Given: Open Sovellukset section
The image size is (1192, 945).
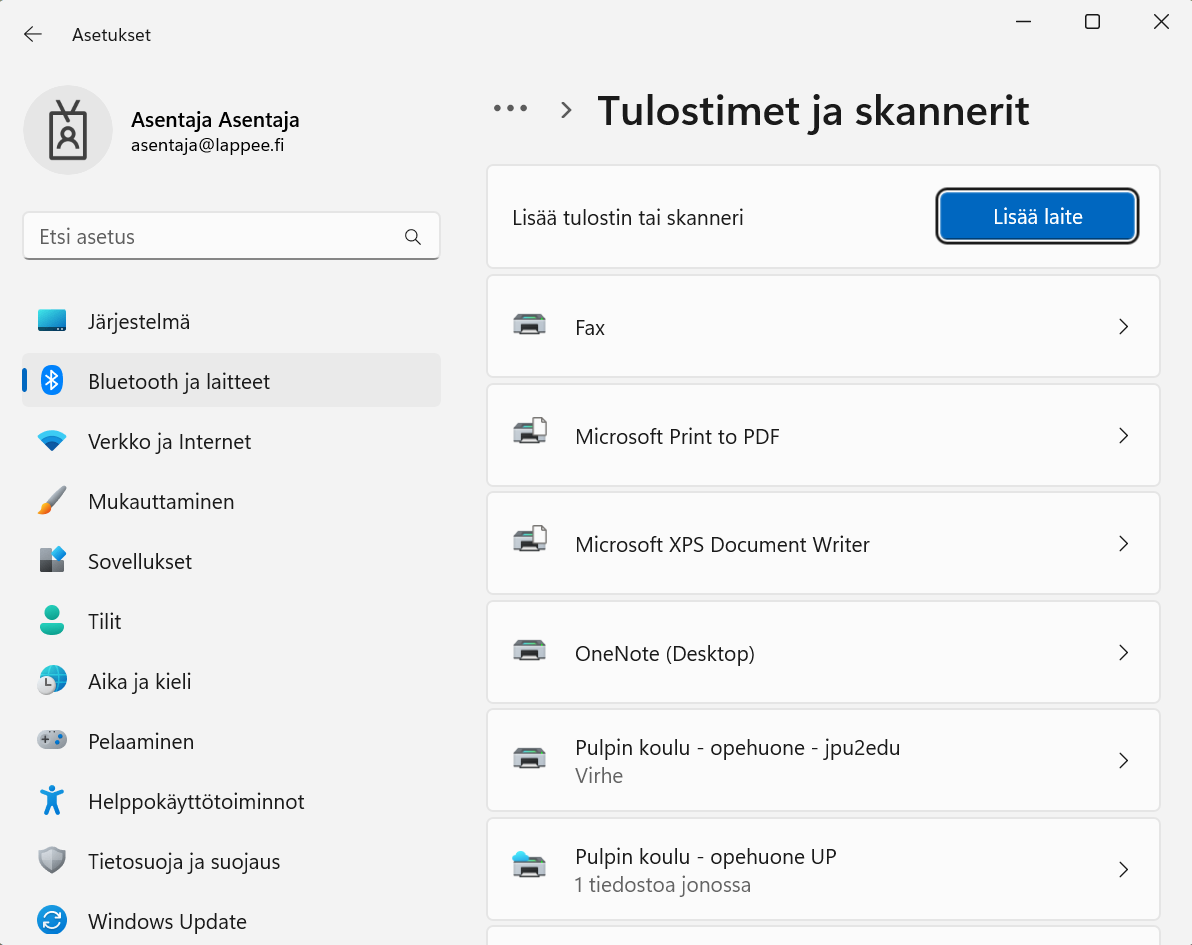Looking at the screenshot, I should 231,560.
